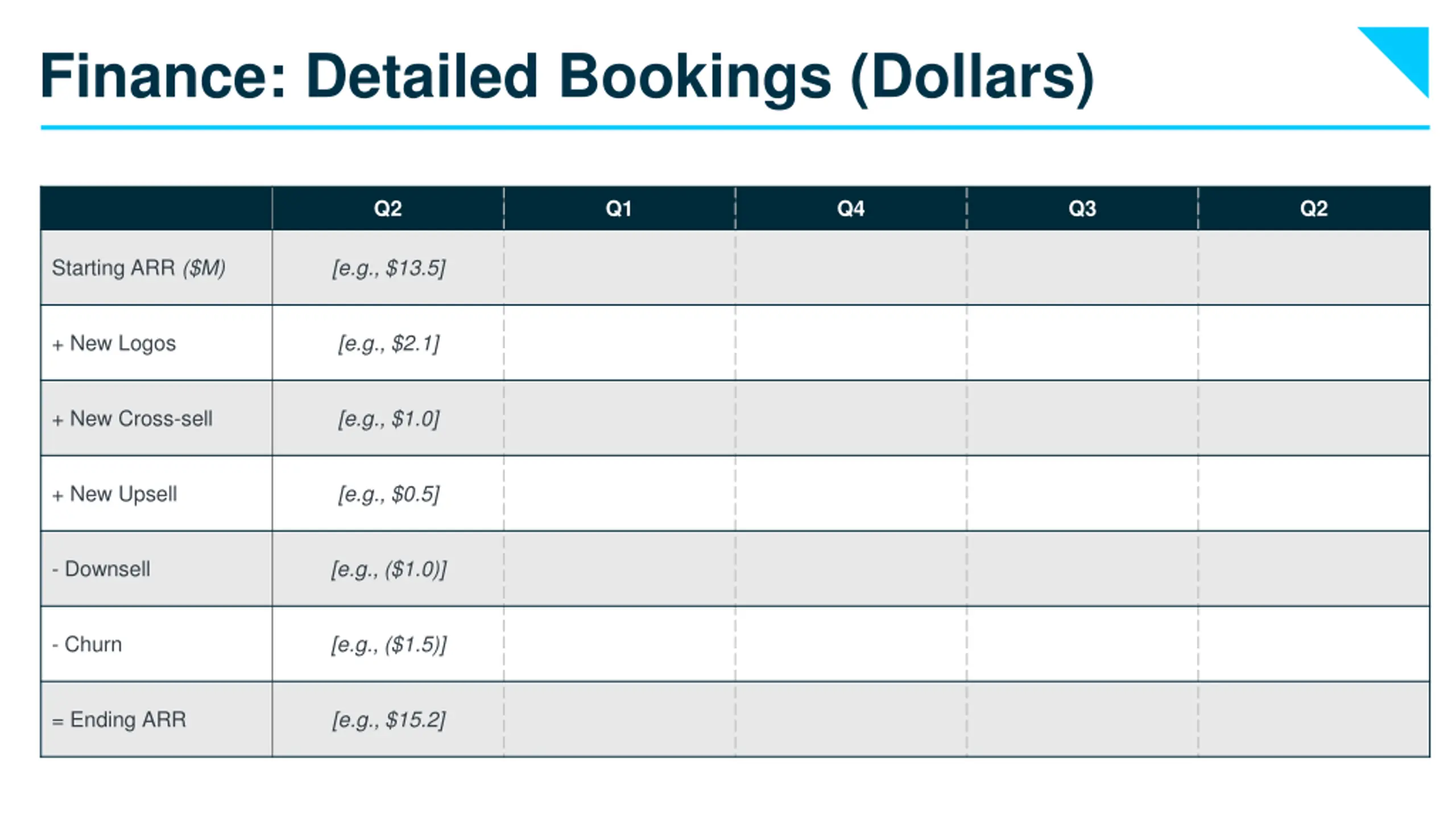Select the '[e.g., $15.2]' cell
Viewport: 1456px width, 819px height.
pos(388,720)
